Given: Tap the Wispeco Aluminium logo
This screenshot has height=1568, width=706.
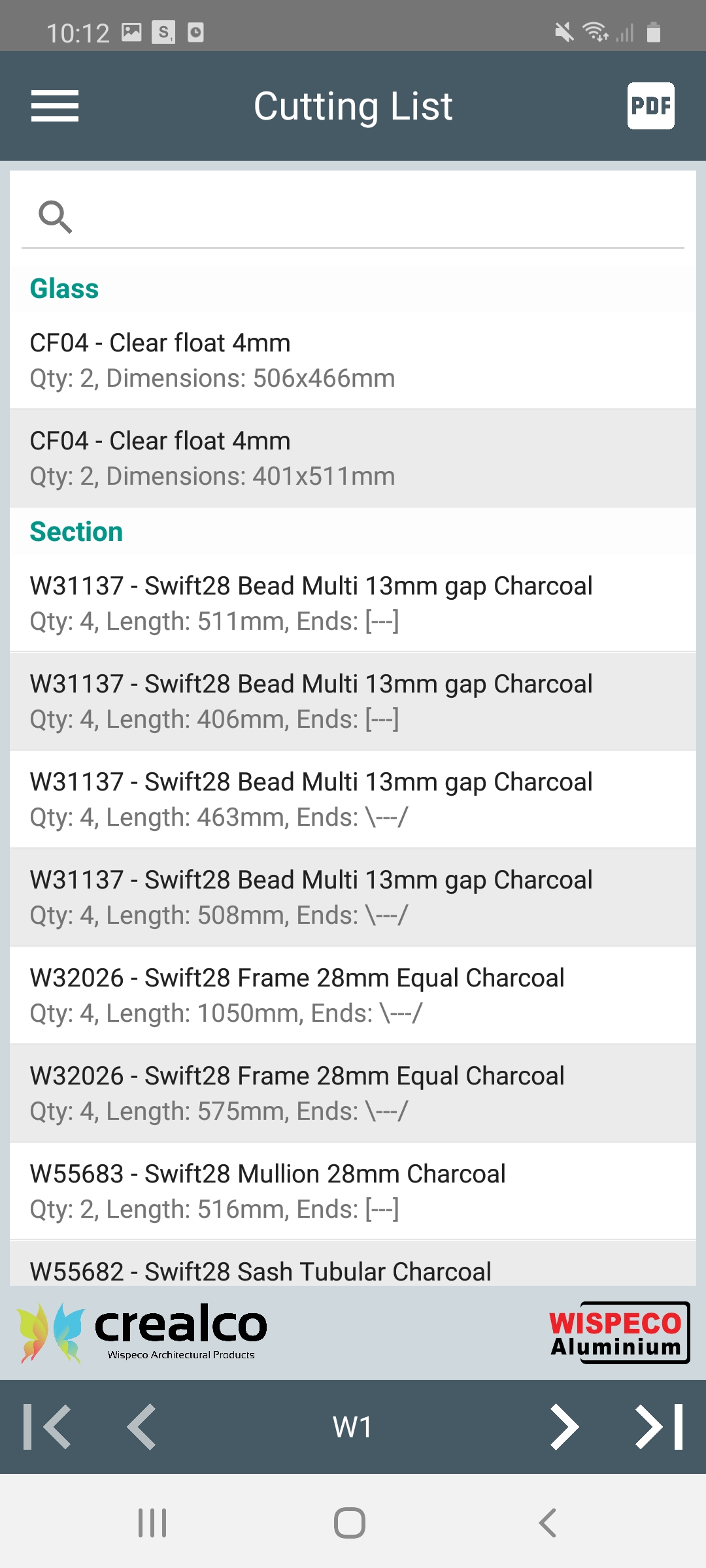Looking at the screenshot, I should [618, 1333].
